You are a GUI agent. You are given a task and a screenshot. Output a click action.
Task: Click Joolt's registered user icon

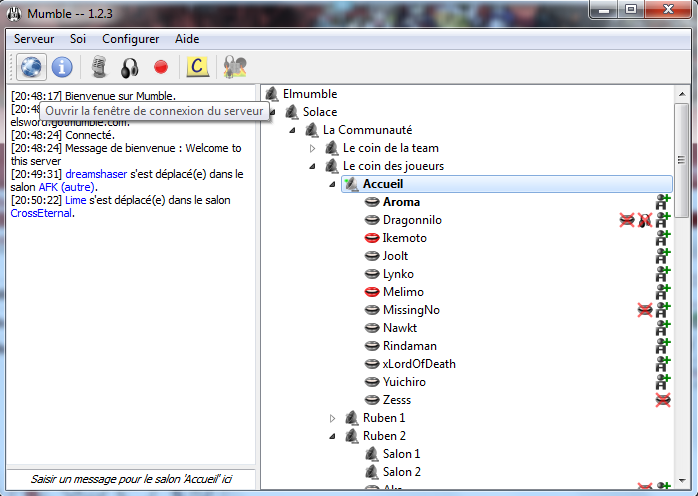coord(663,256)
